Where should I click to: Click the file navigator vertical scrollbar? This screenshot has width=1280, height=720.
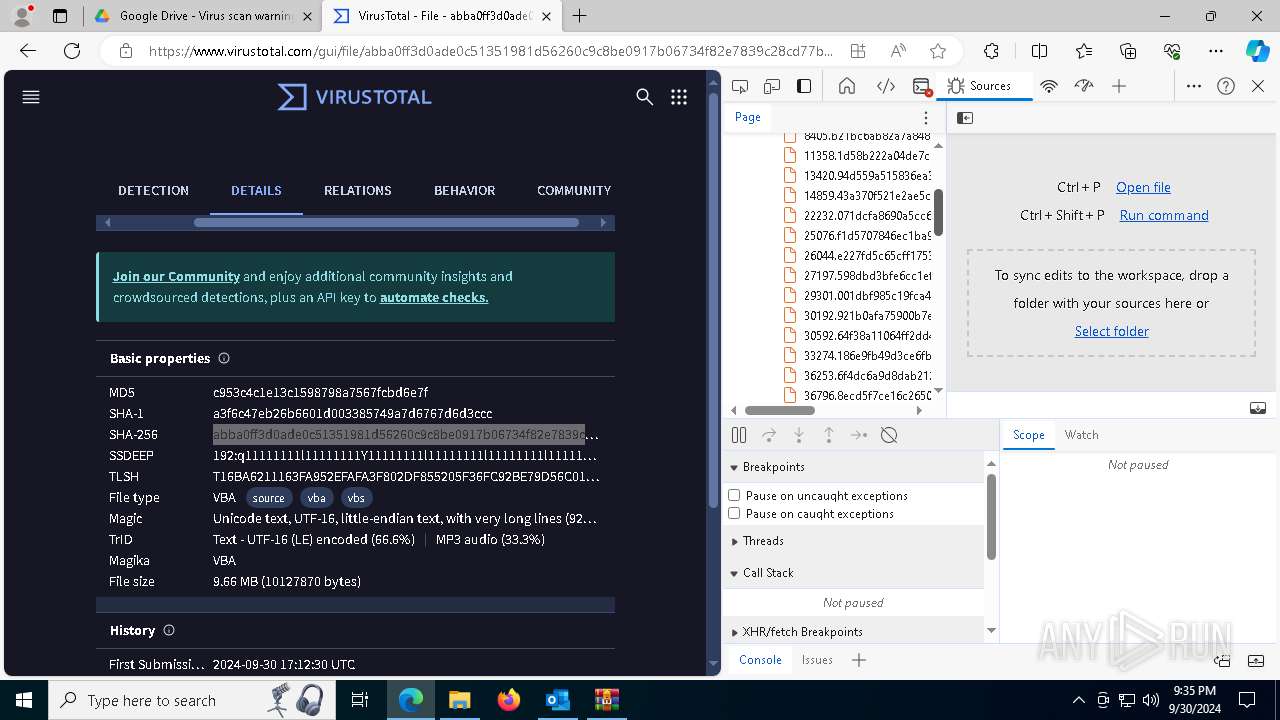938,212
